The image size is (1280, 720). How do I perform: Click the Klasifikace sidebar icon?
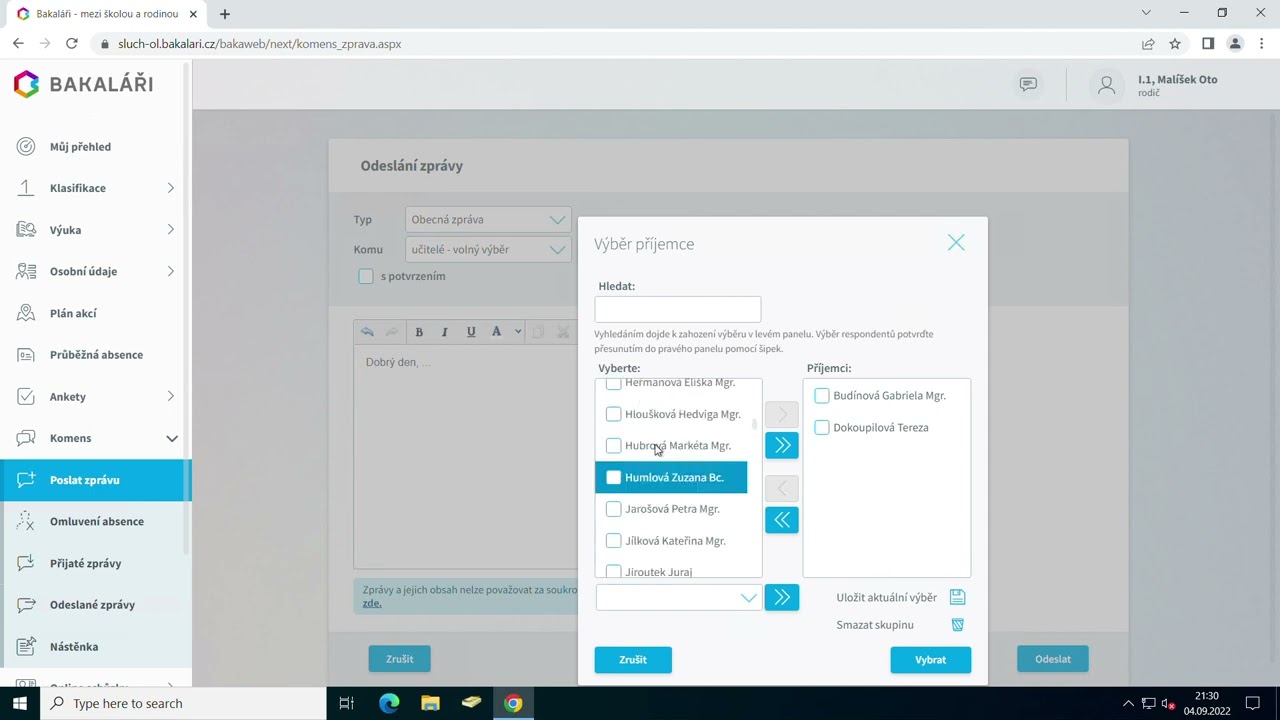point(26,188)
